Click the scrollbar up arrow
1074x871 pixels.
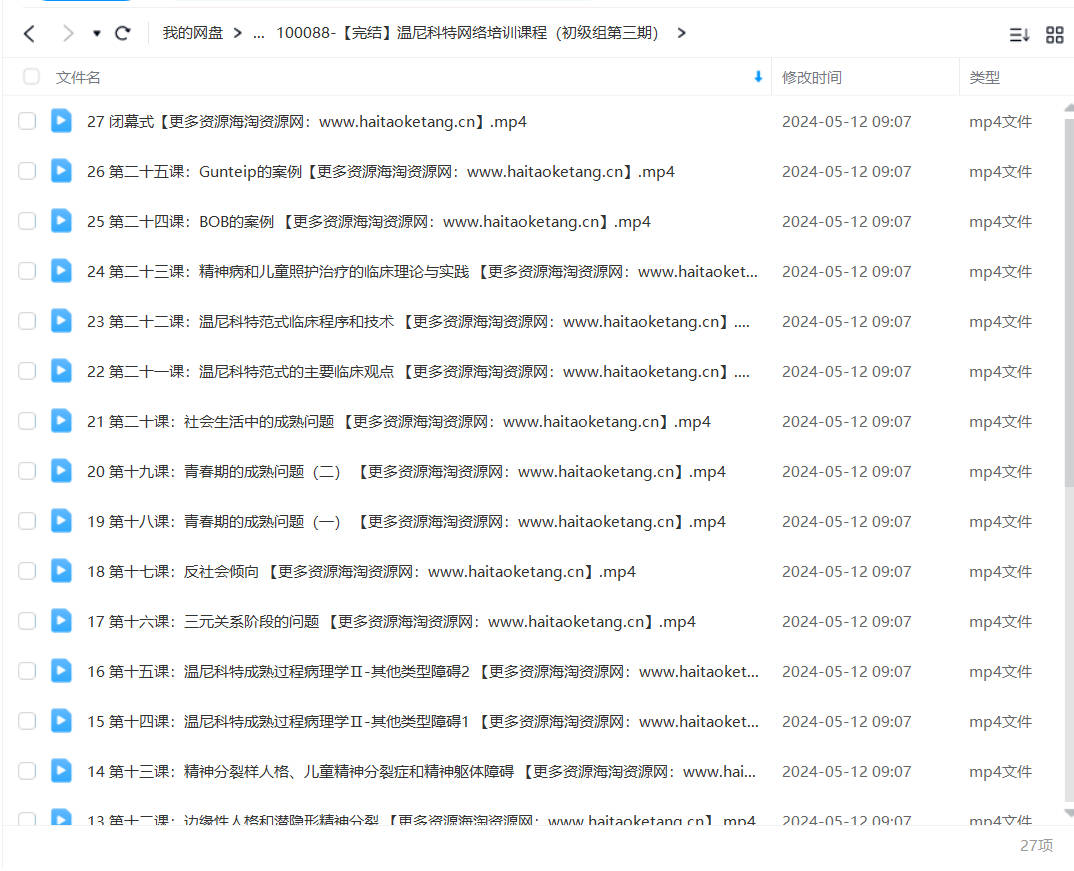(x=1069, y=108)
